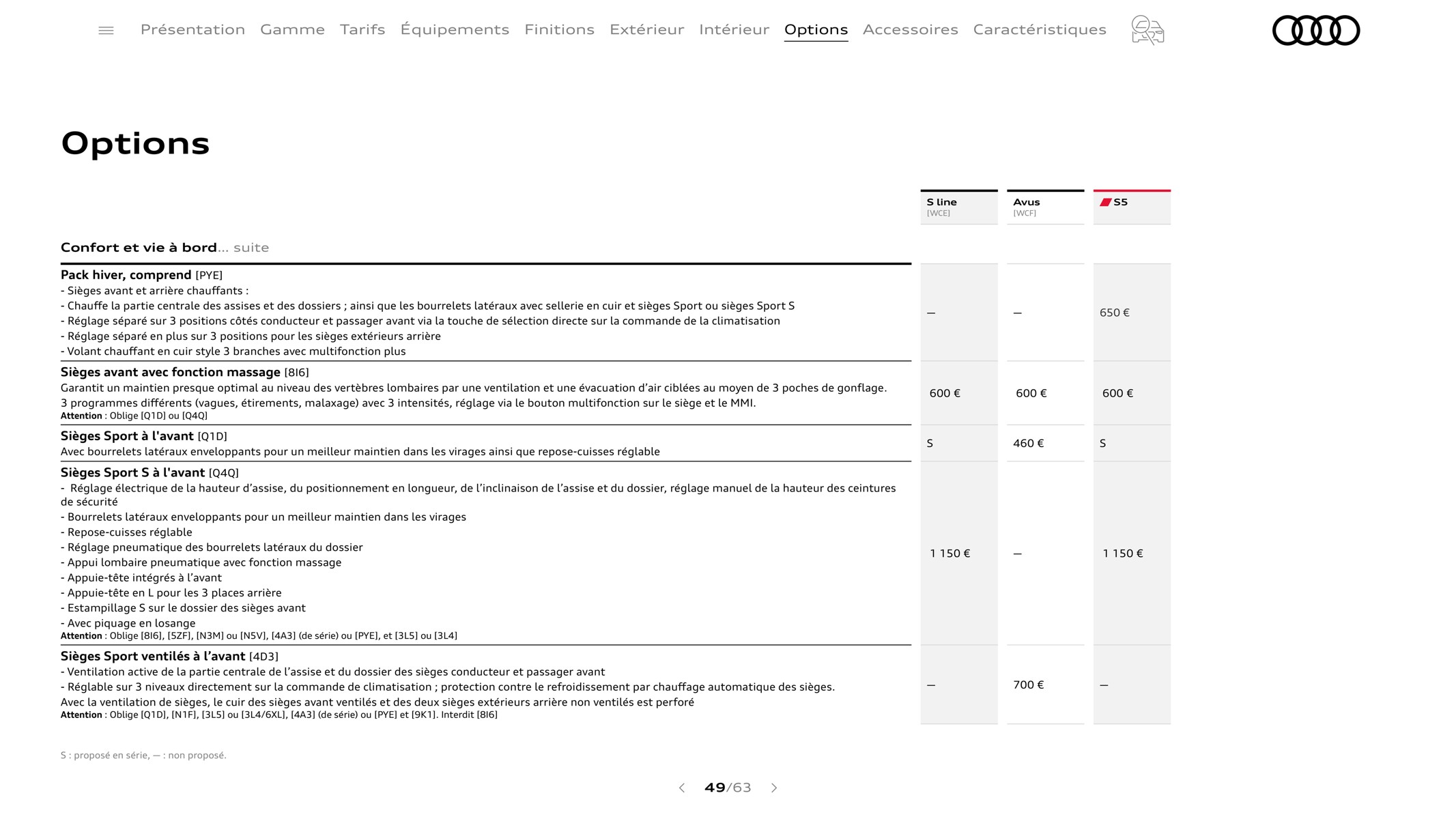Click 1 150 € under S5

(1123, 554)
